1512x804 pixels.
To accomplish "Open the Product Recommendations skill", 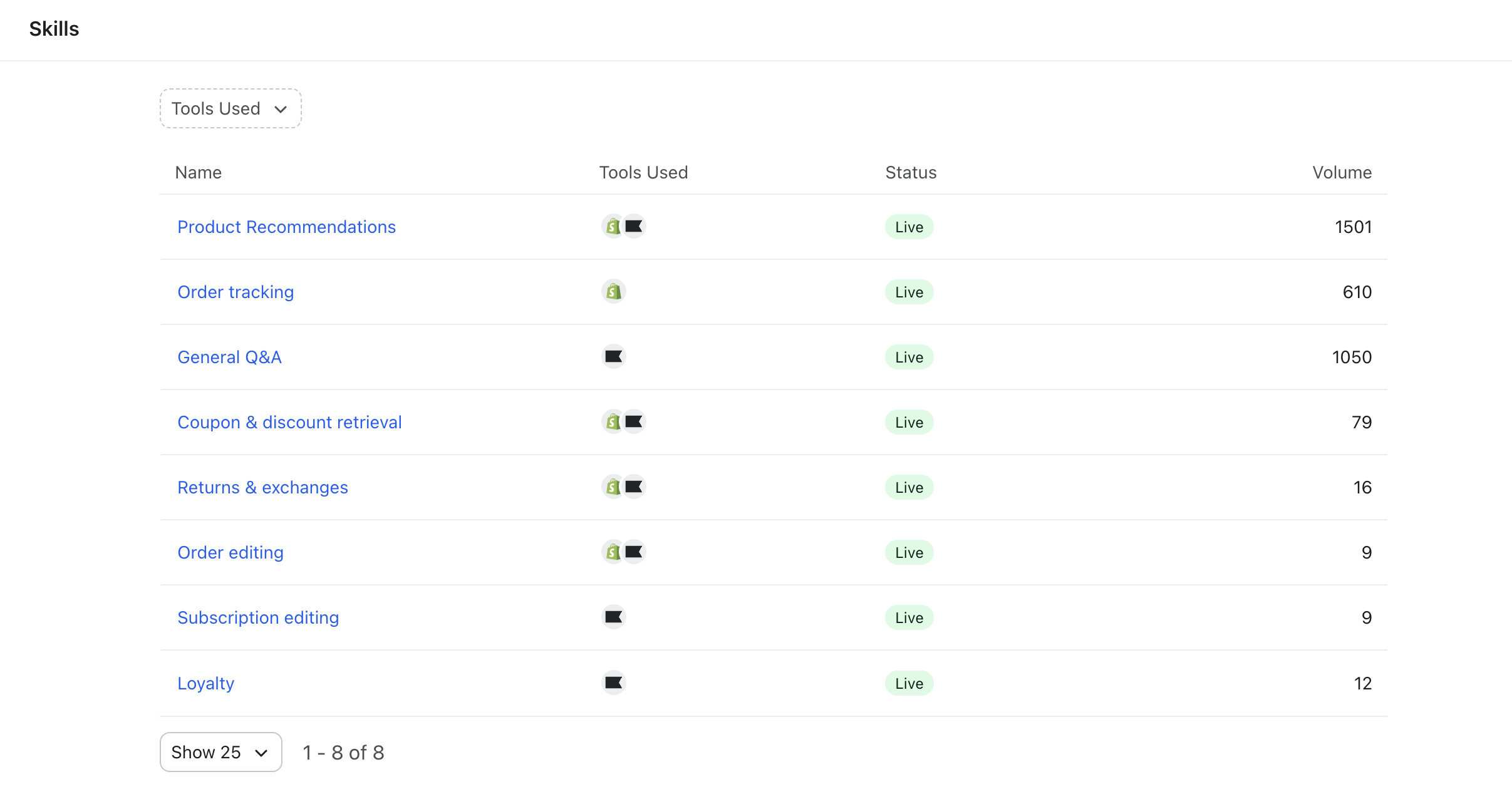I will pyautogui.click(x=286, y=227).
